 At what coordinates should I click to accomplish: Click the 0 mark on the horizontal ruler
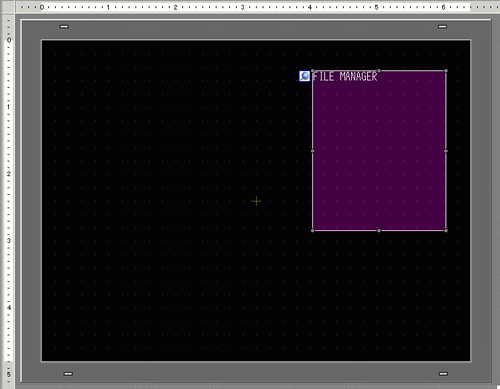tap(42, 7)
